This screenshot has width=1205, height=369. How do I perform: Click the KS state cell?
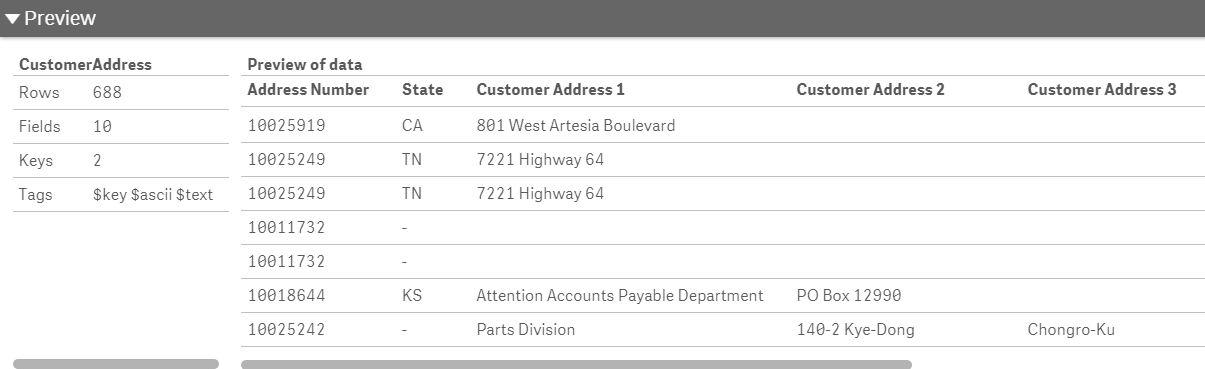click(x=412, y=295)
